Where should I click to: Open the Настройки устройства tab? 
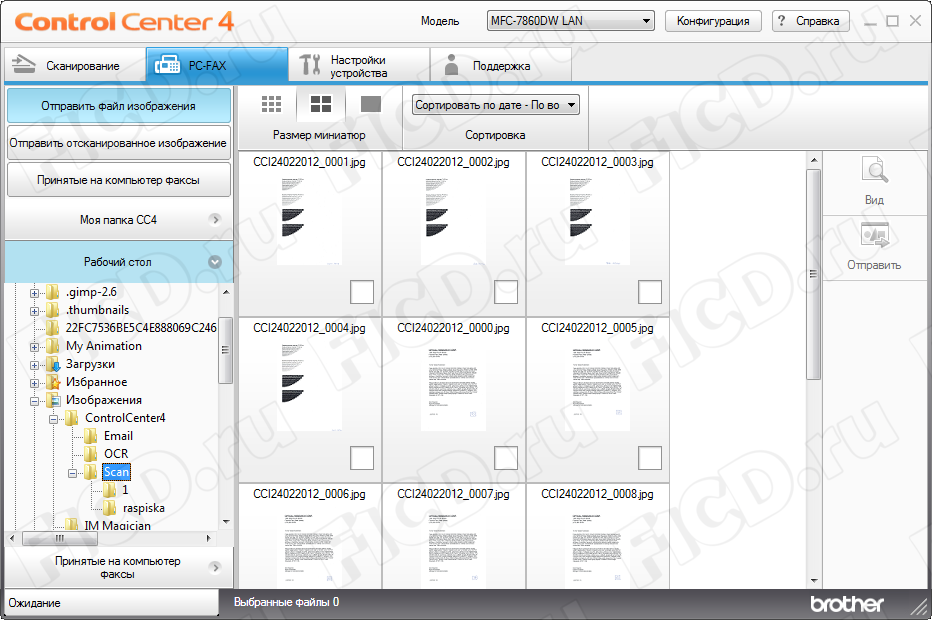click(359, 65)
